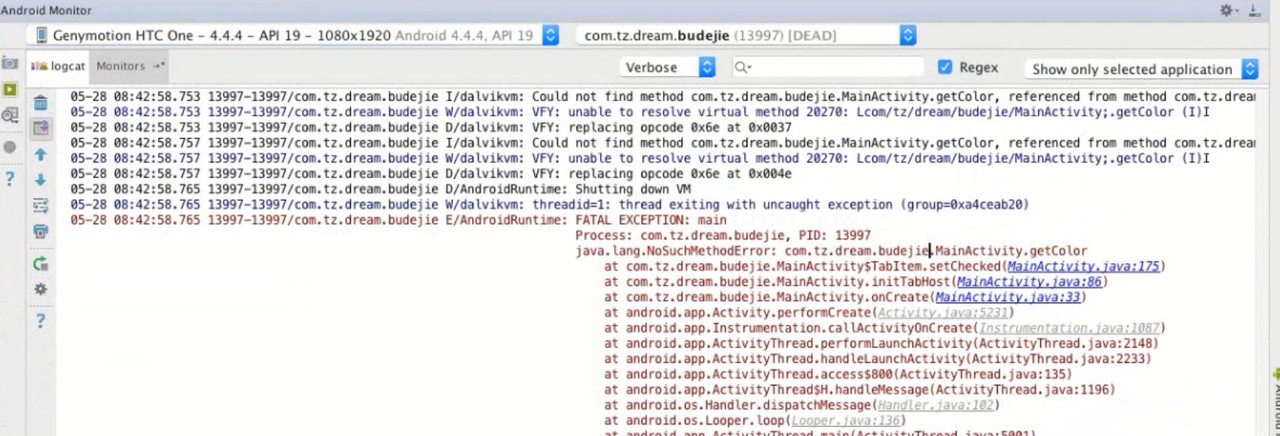The height and width of the screenshot is (436, 1280).
Task: Open Show only selected application filter dropdown
Action: coord(1141,69)
